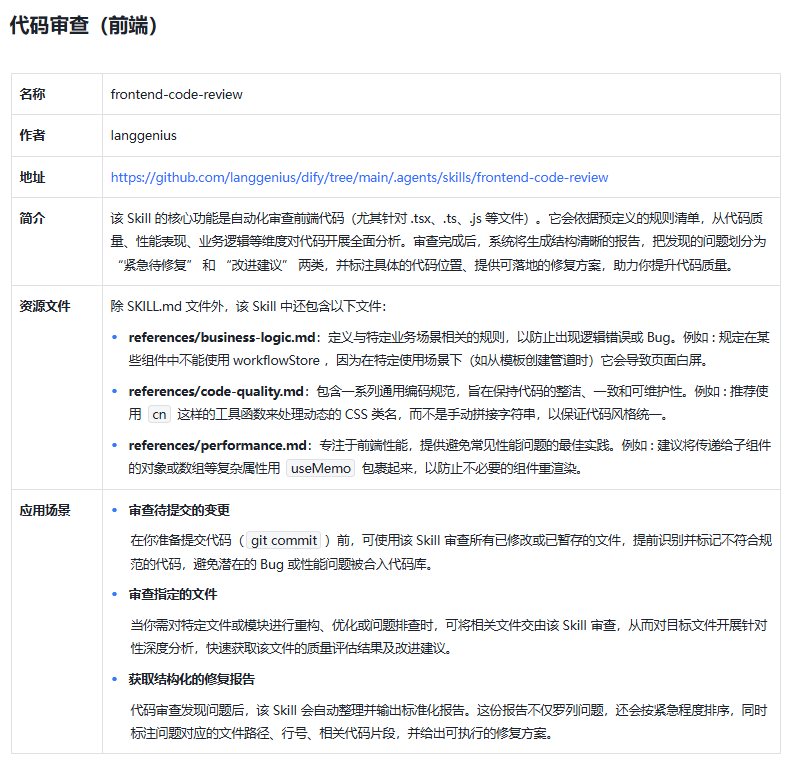This screenshot has height=763, width=790.
Task: Select the bullet heading 审查待提交的变更
Action: pyautogui.click(x=179, y=510)
